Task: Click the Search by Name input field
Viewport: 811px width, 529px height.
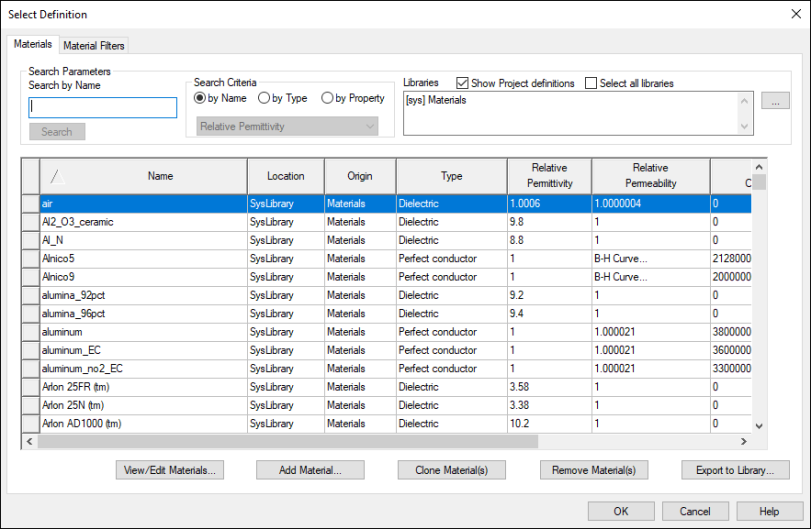Action: (x=103, y=107)
